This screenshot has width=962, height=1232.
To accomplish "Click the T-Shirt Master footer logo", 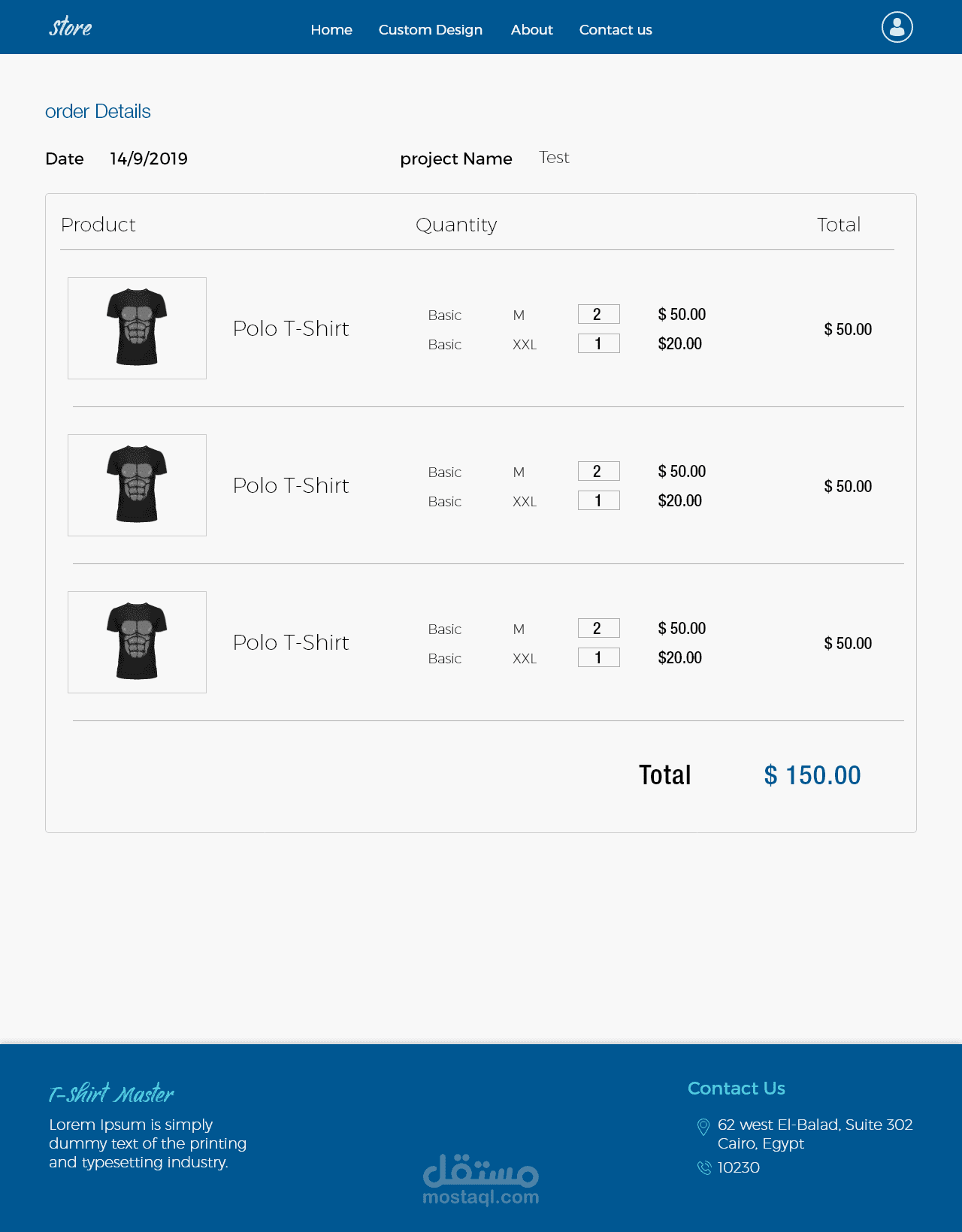I will tap(111, 1094).
